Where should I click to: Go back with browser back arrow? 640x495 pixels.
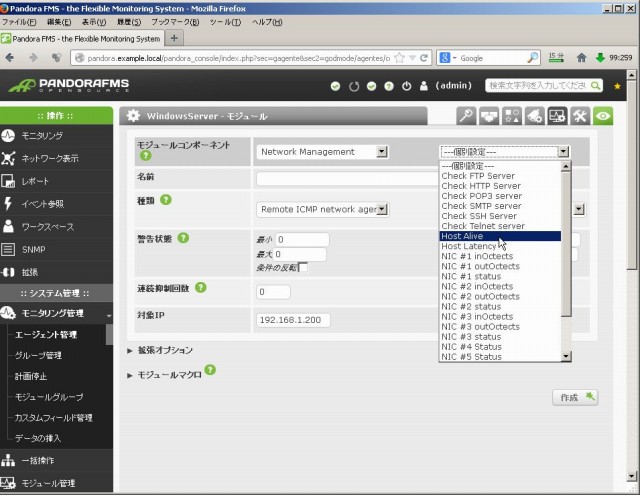click(x=10, y=58)
